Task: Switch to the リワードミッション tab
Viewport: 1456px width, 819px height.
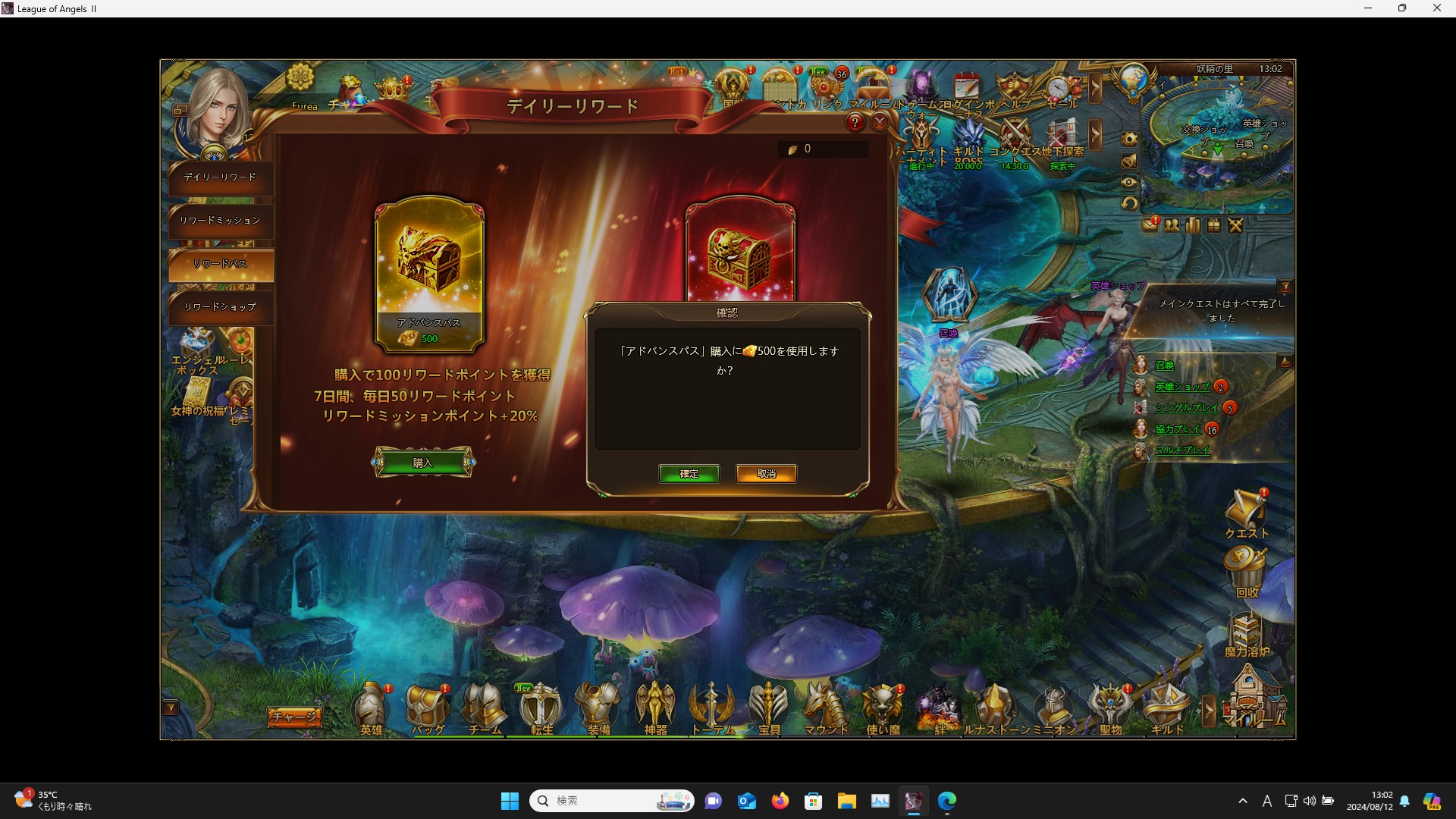Action: point(220,221)
